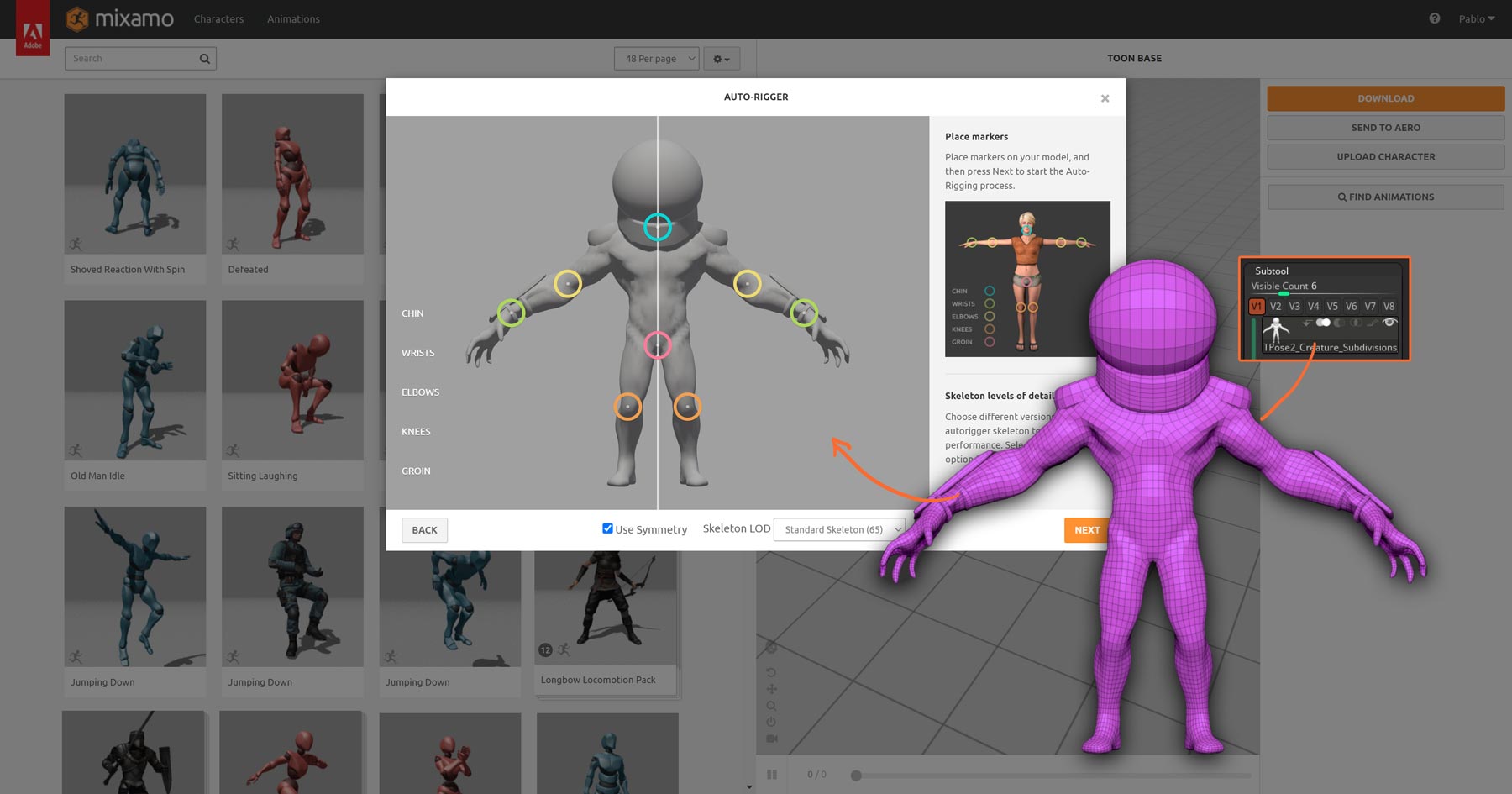
Task: Click the running figure icon on Sitting Laughing card
Action: pos(234,450)
